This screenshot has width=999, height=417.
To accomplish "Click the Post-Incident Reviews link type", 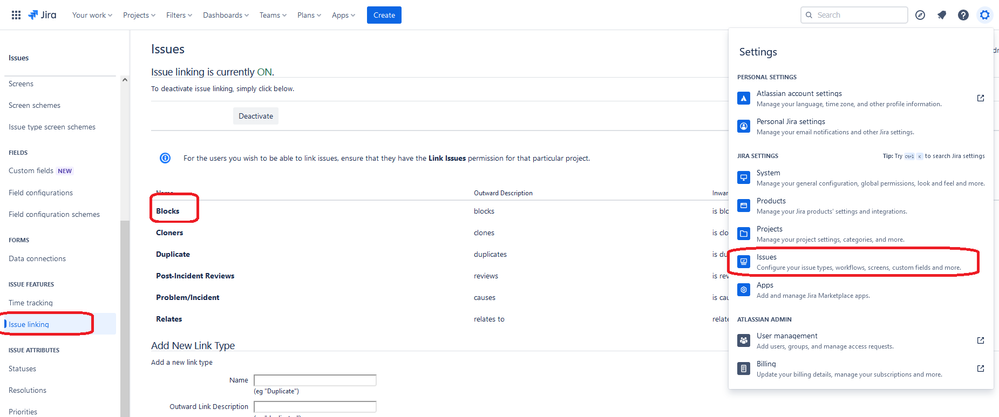I will pyautogui.click(x=196, y=276).
